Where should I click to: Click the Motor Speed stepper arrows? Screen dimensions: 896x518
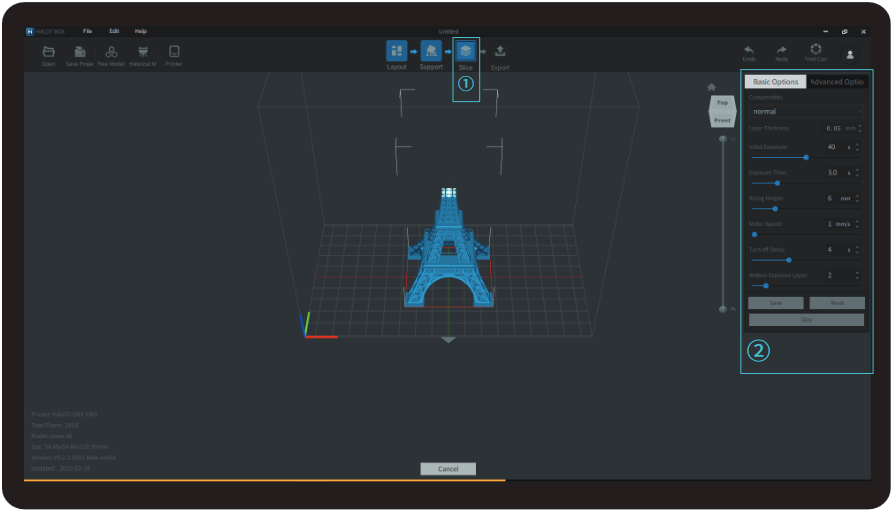coord(857,224)
